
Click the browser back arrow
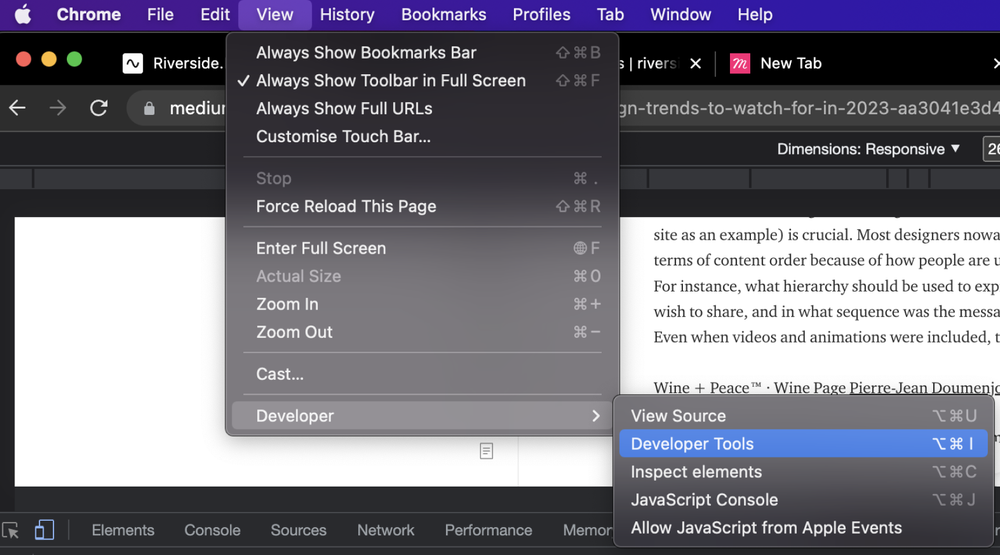tap(18, 108)
